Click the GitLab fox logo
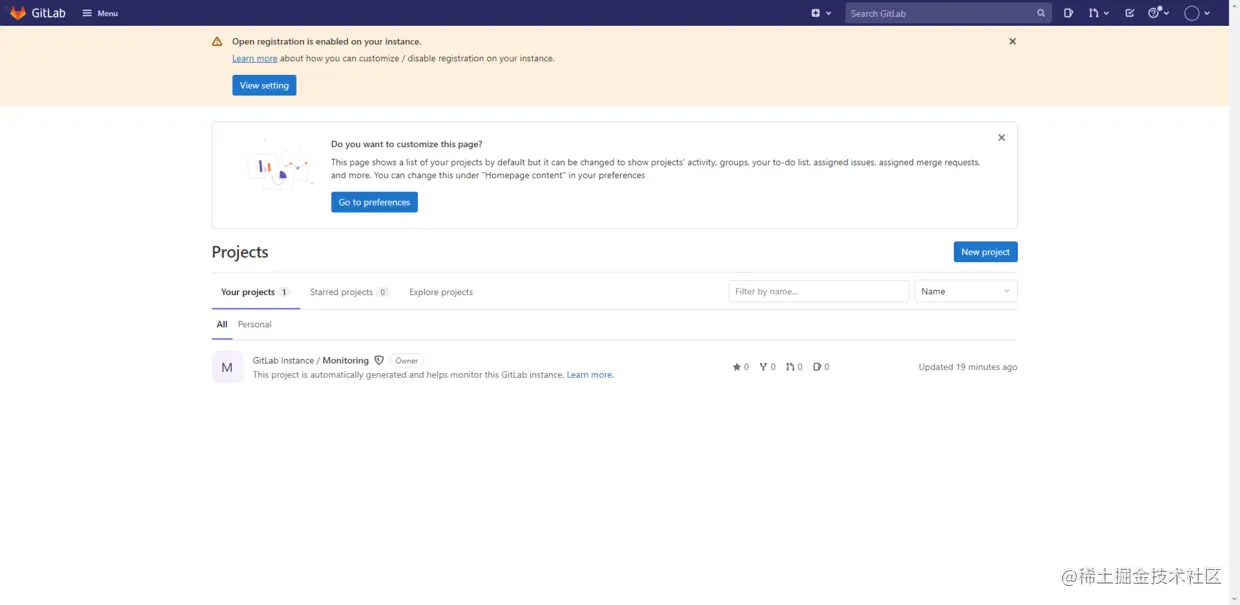 pyautogui.click(x=18, y=13)
